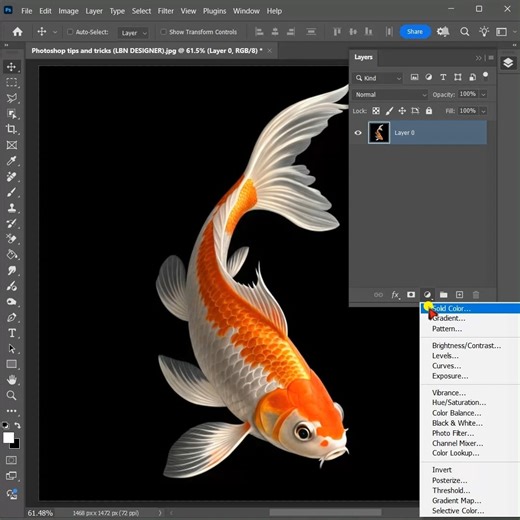Screen dimensions: 520x520
Task: Open Auto-Select Layer dropdown
Action: pos(133,33)
